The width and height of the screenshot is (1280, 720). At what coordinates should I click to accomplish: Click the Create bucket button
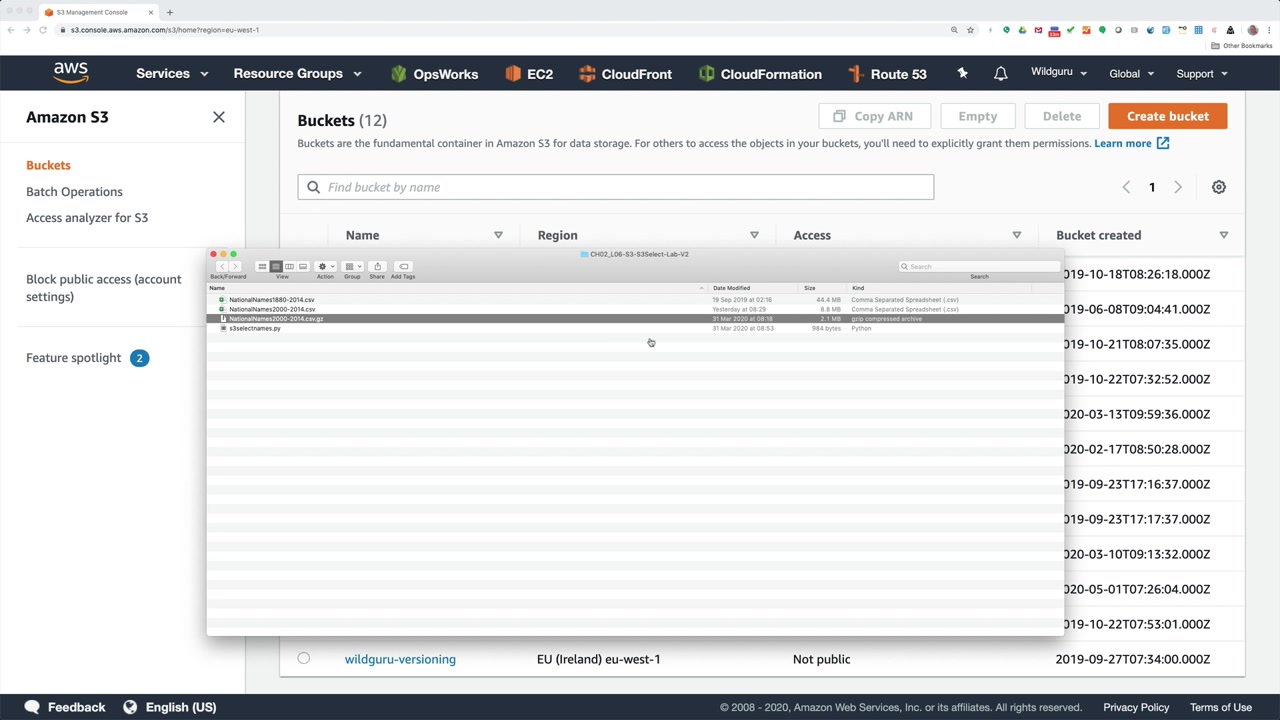(x=1168, y=116)
